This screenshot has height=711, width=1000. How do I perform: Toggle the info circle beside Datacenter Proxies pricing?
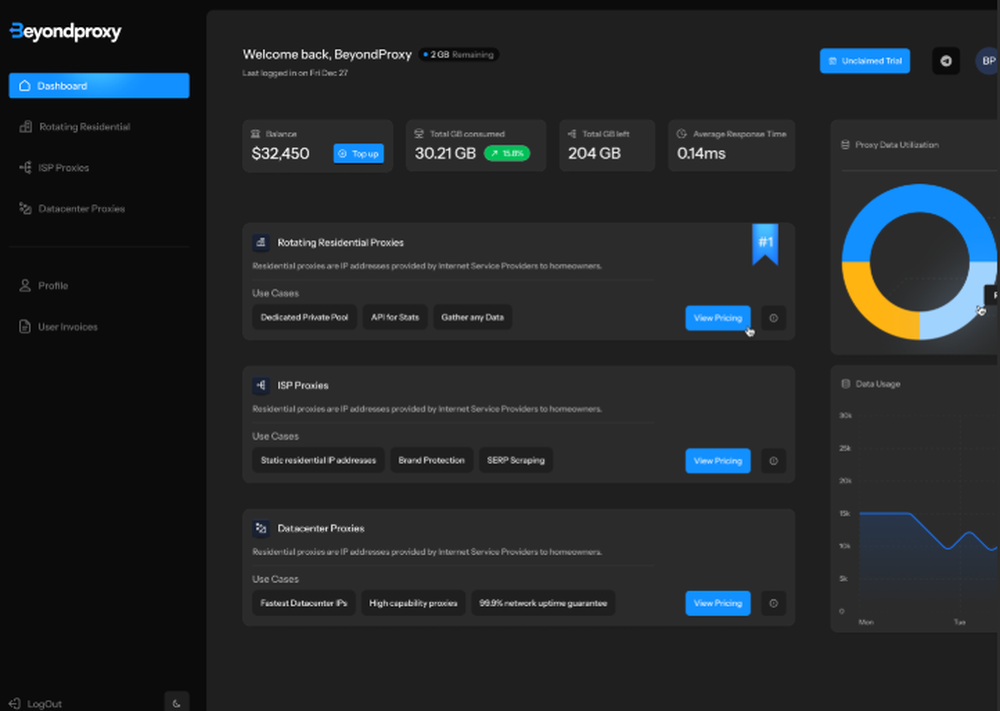(x=773, y=603)
